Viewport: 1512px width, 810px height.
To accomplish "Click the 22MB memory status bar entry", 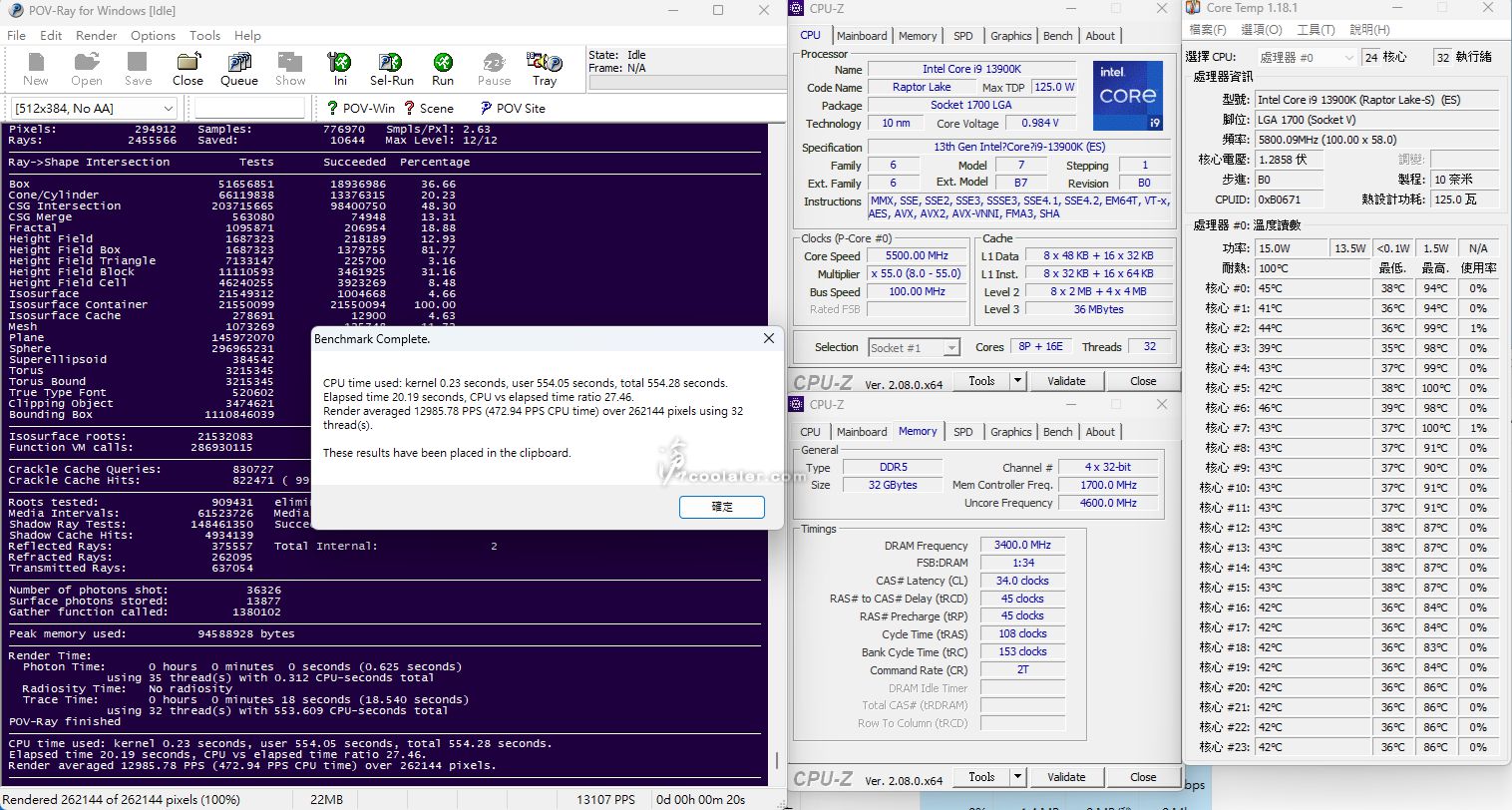I will point(326,800).
